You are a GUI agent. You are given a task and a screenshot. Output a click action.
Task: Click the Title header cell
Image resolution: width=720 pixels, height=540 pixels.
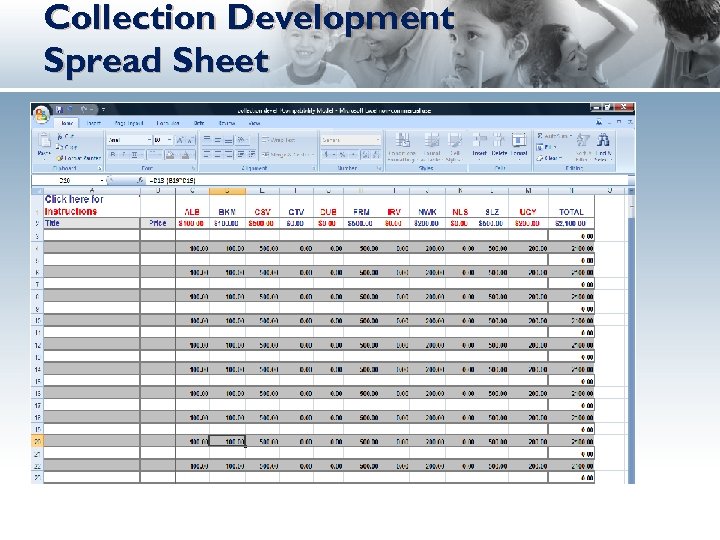point(91,223)
